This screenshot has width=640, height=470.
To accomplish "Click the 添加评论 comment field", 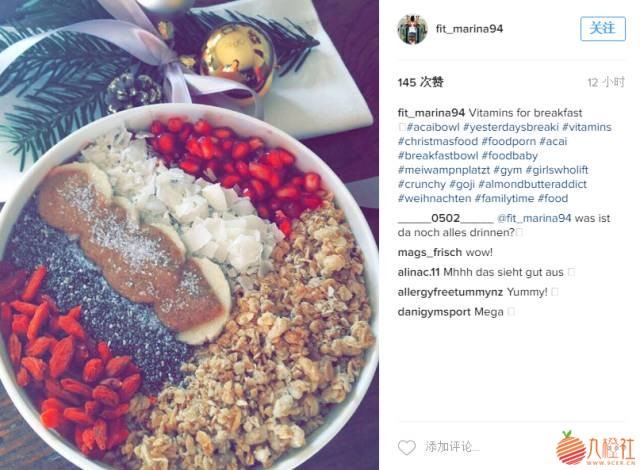I will pos(452,447).
